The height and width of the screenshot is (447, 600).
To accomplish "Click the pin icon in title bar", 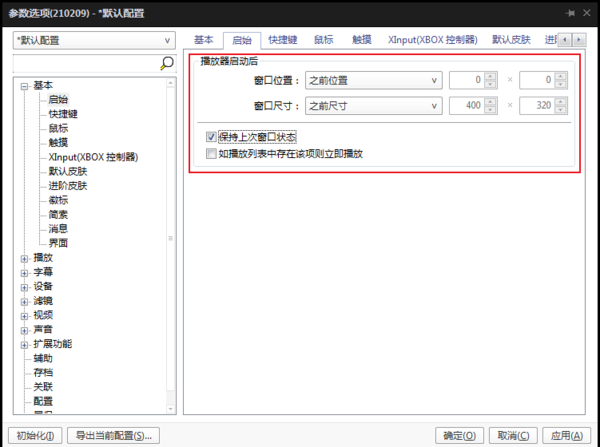I will (x=568, y=13).
